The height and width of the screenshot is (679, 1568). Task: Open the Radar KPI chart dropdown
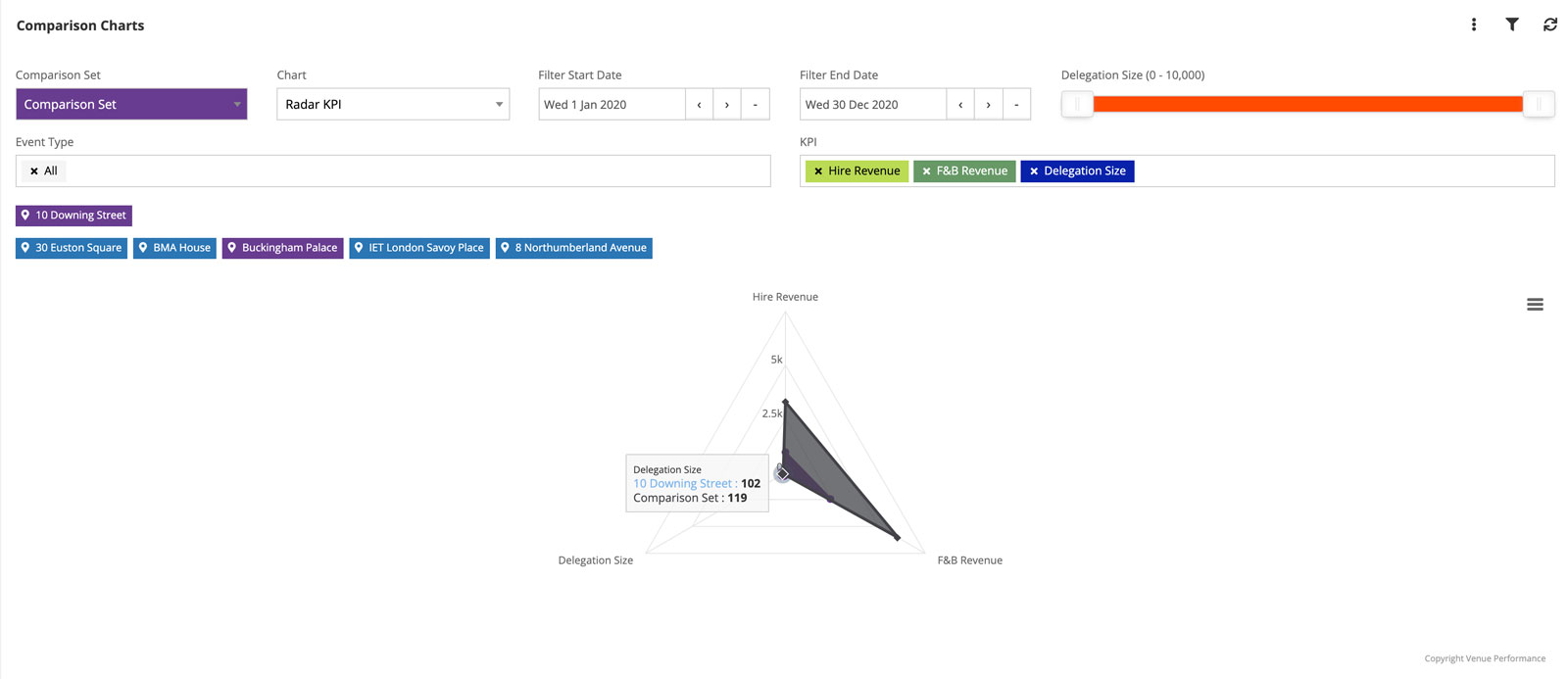click(x=392, y=104)
